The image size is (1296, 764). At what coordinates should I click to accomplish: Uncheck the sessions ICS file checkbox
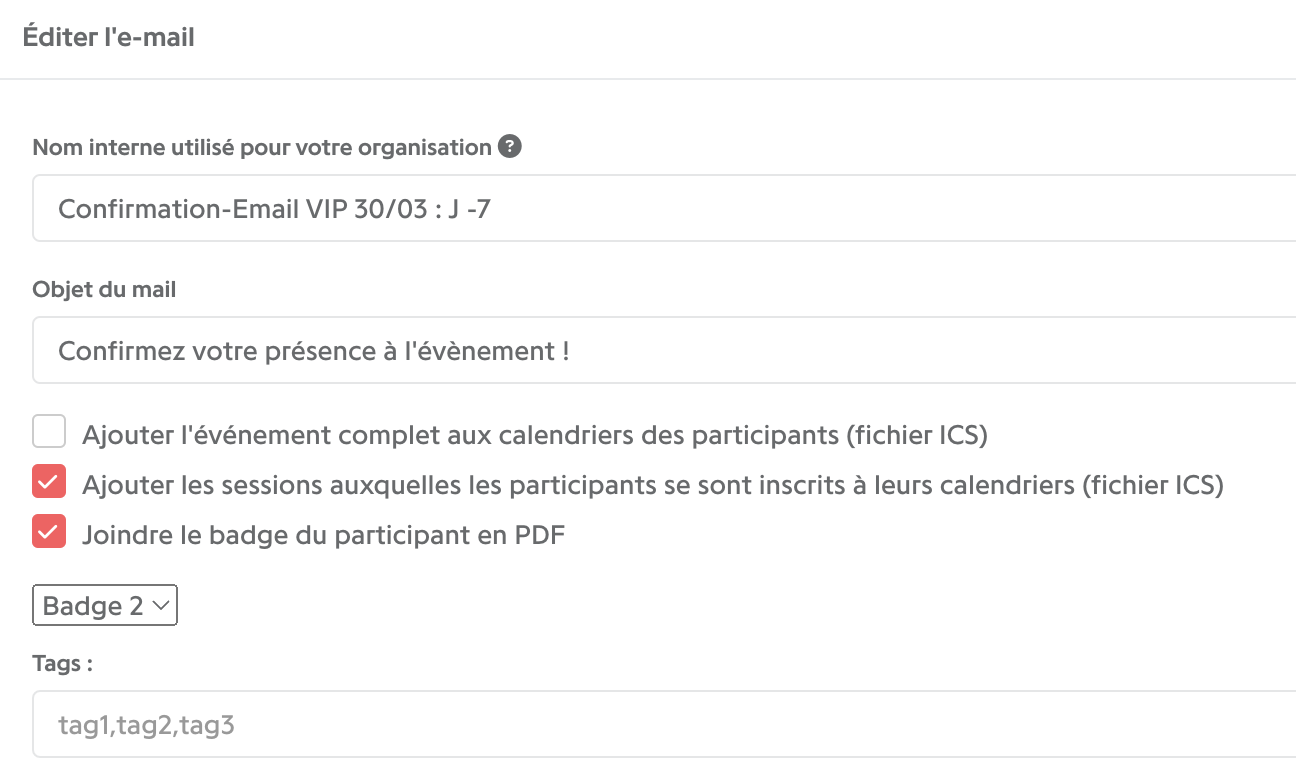tap(49, 483)
